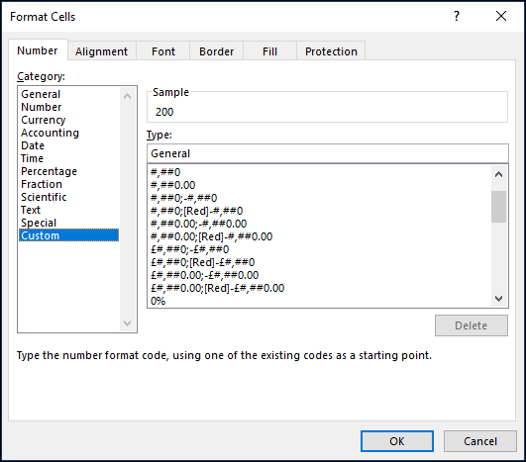Open the Font tab

163,51
